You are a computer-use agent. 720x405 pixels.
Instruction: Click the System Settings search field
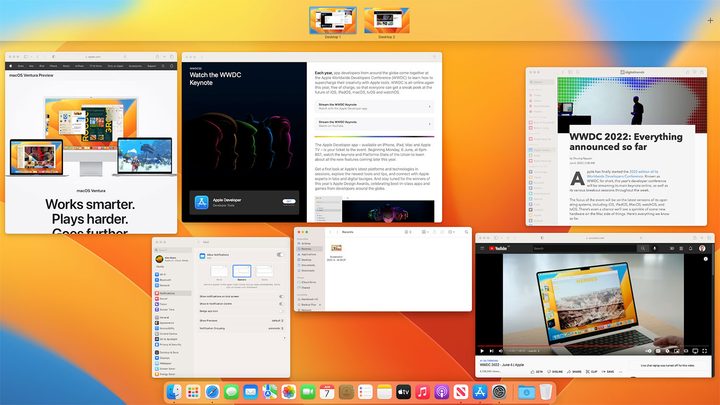tap(173, 250)
